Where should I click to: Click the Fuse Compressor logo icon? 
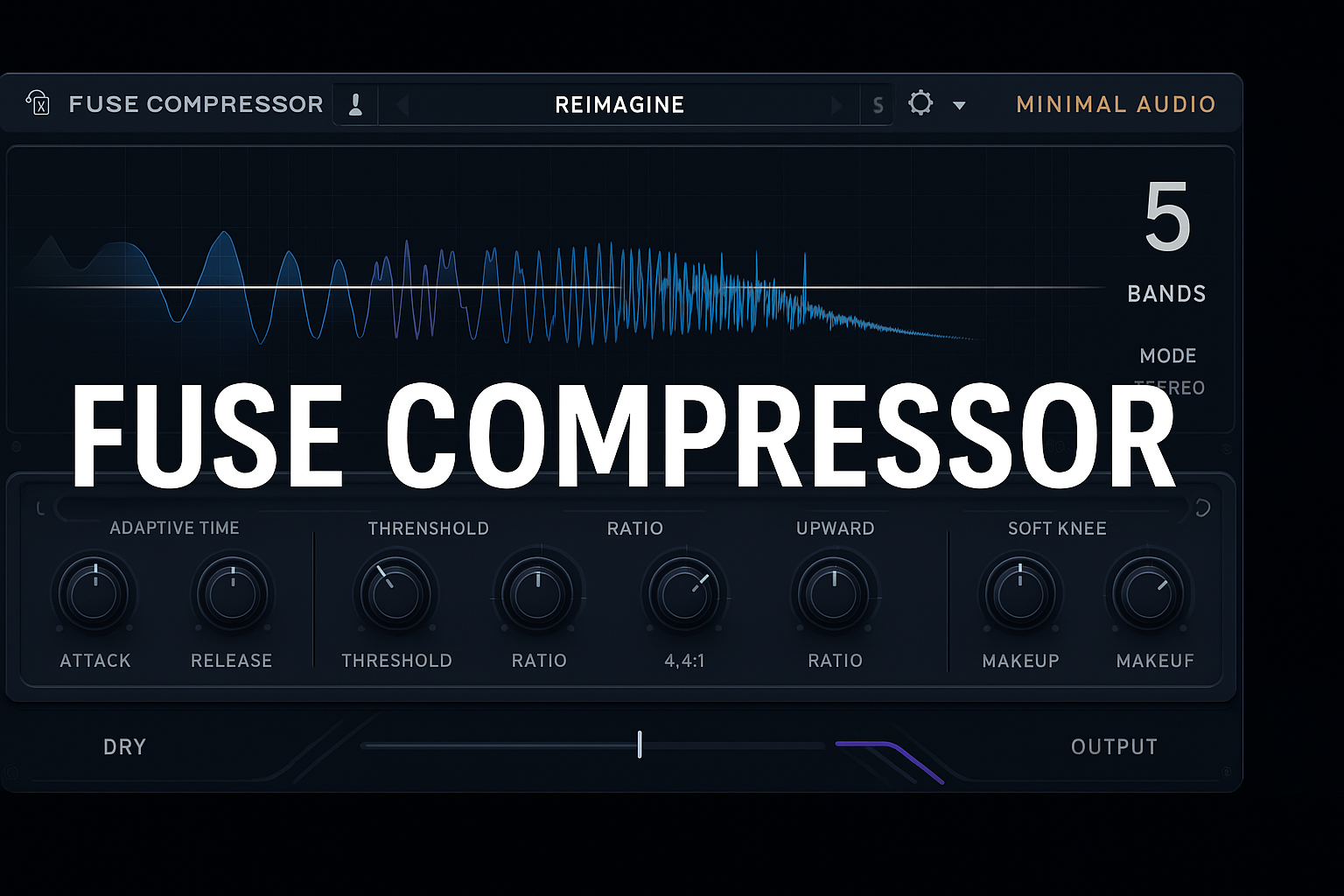[37, 103]
